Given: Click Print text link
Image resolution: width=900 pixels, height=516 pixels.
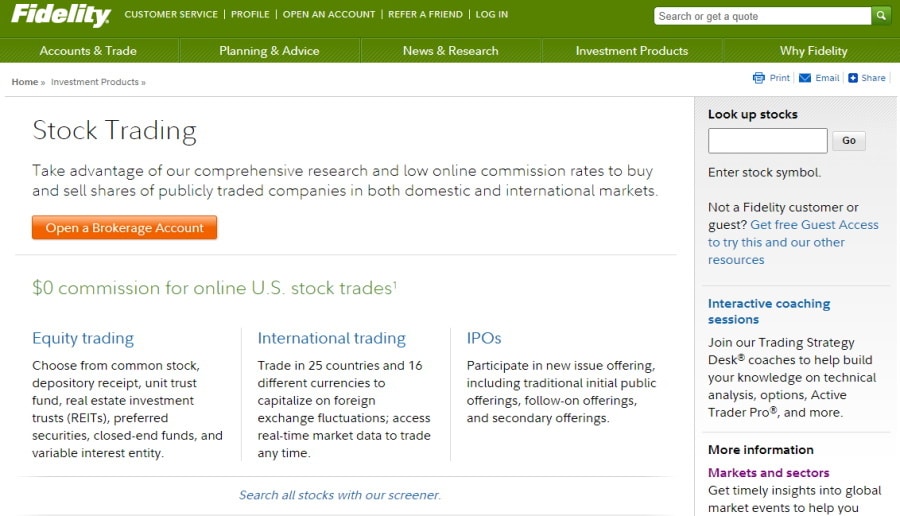Looking at the screenshot, I should tap(779, 78).
